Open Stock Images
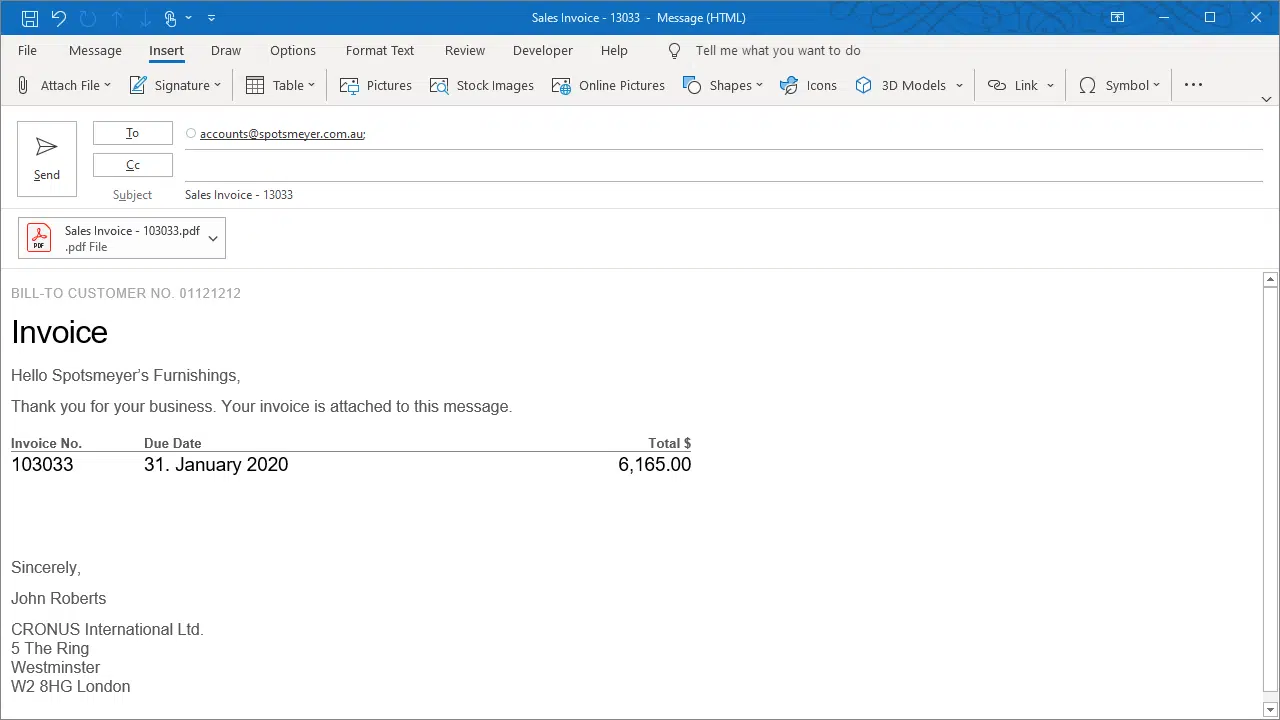The image size is (1280, 720). pyautogui.click(x=482, y=85)
